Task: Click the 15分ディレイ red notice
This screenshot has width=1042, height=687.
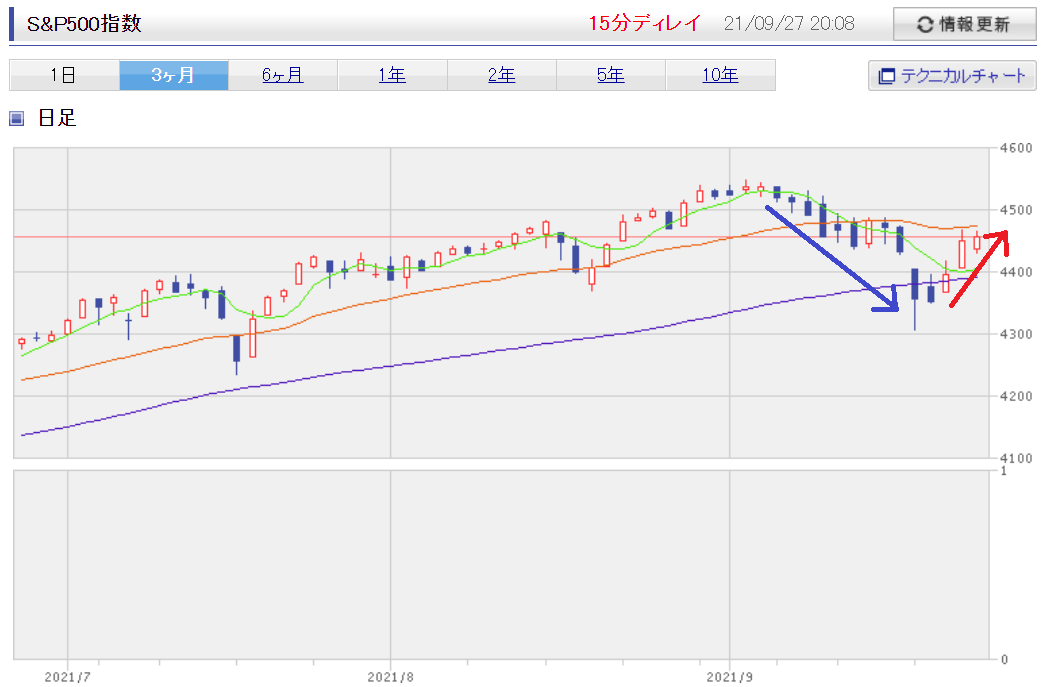Action: [x=645, y=23]
